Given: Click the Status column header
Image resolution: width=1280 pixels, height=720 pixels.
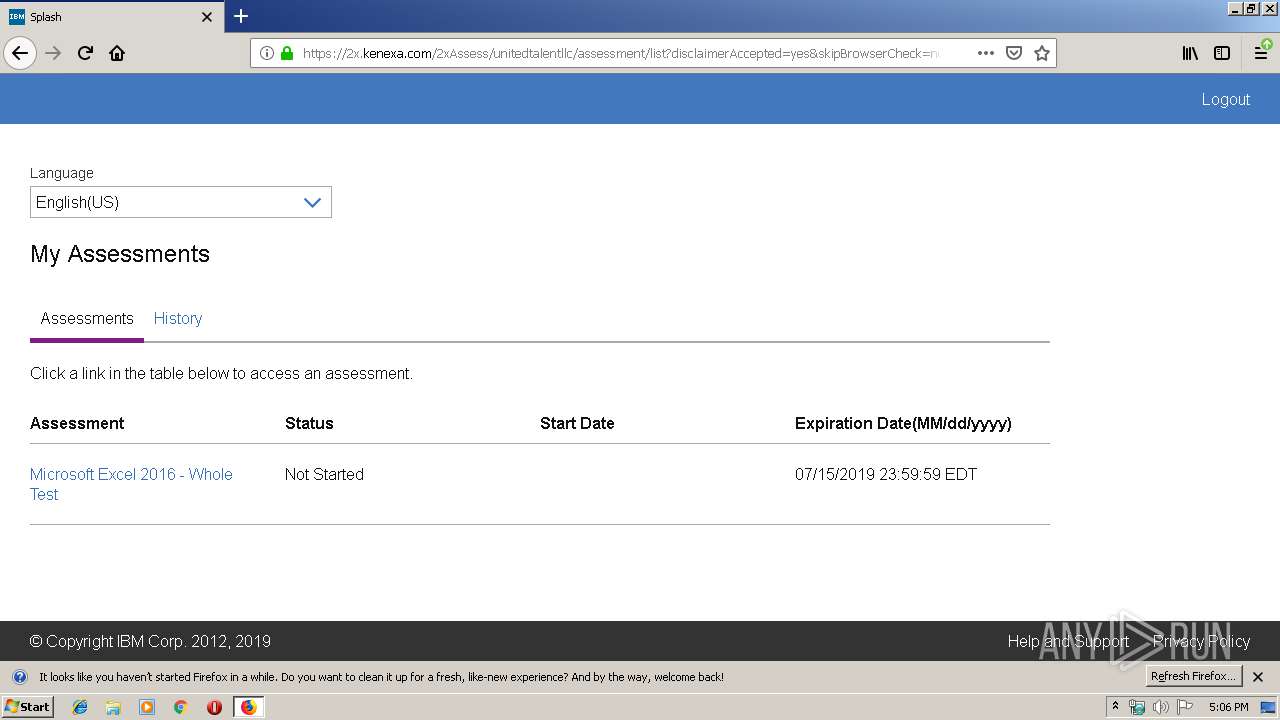Looking at the screenshot, I should [309, 423].
